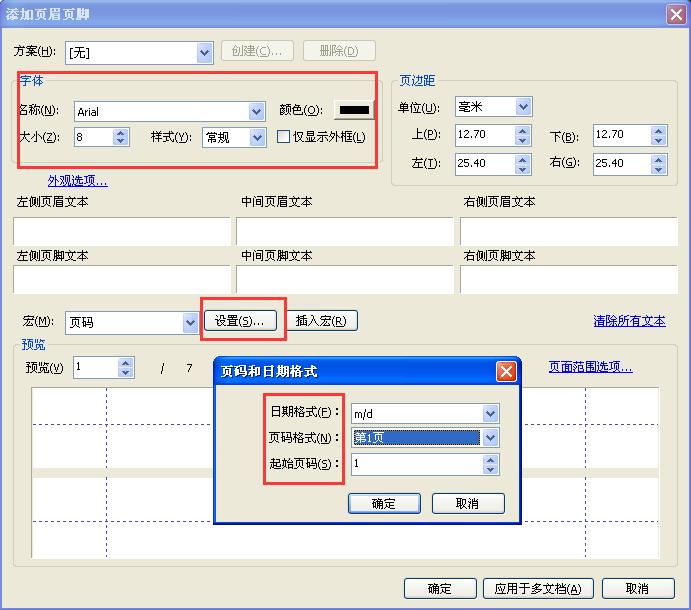Close the 页码和日期格式 dialog

(x=506, y=371)
